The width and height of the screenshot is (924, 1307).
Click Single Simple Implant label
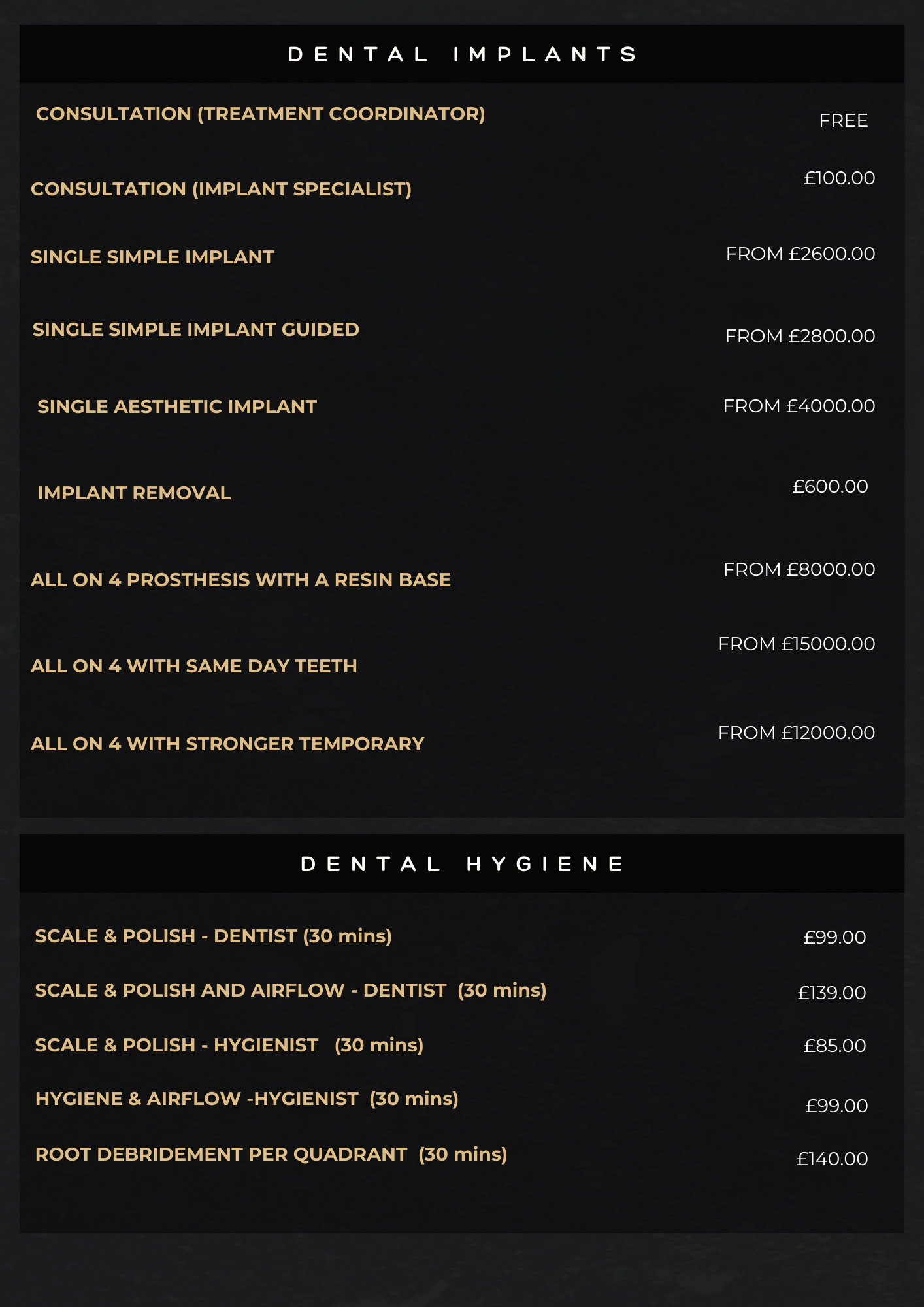(152, 257)
